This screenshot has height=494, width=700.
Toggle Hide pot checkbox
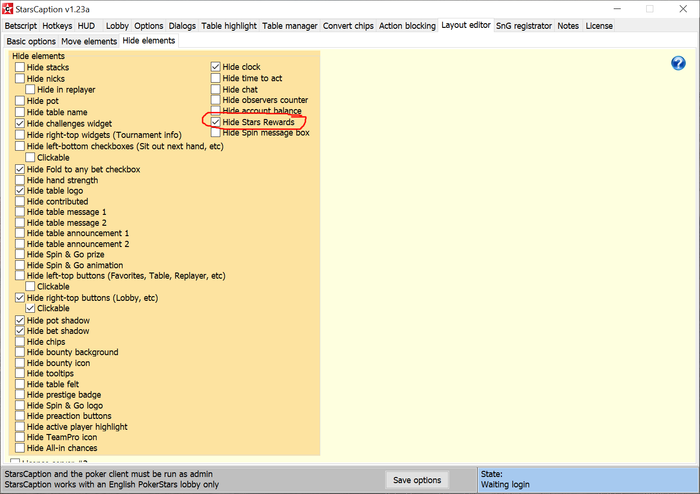pos(20,101)
